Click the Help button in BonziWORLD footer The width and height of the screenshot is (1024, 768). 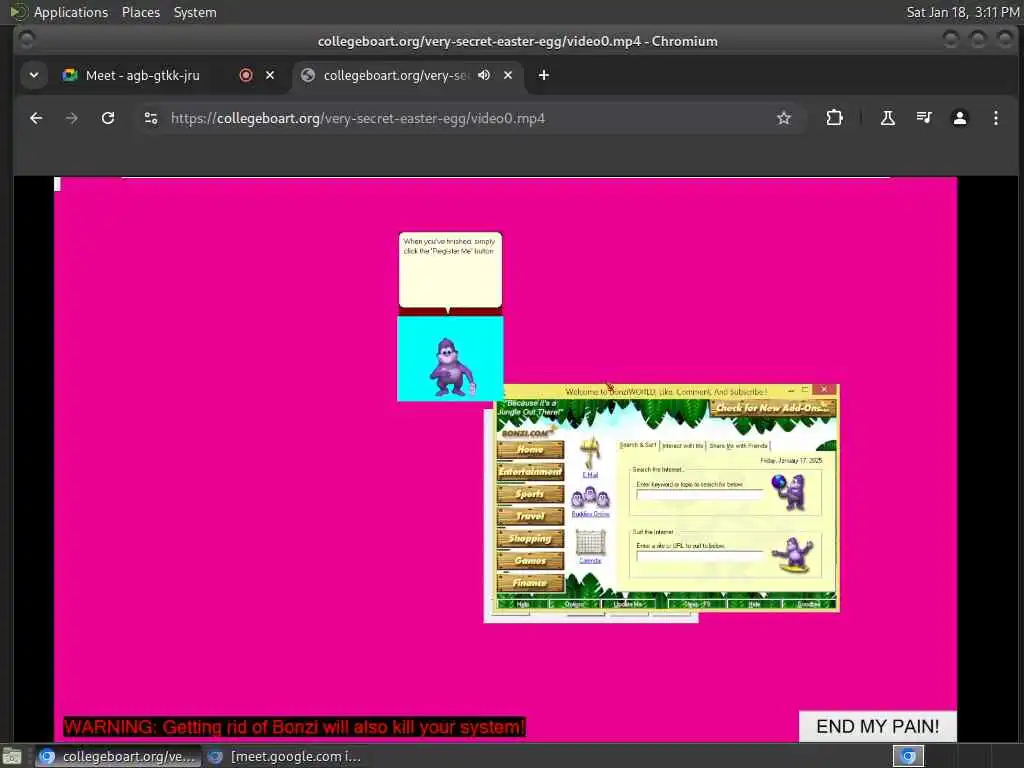click(x=523, y=604)
